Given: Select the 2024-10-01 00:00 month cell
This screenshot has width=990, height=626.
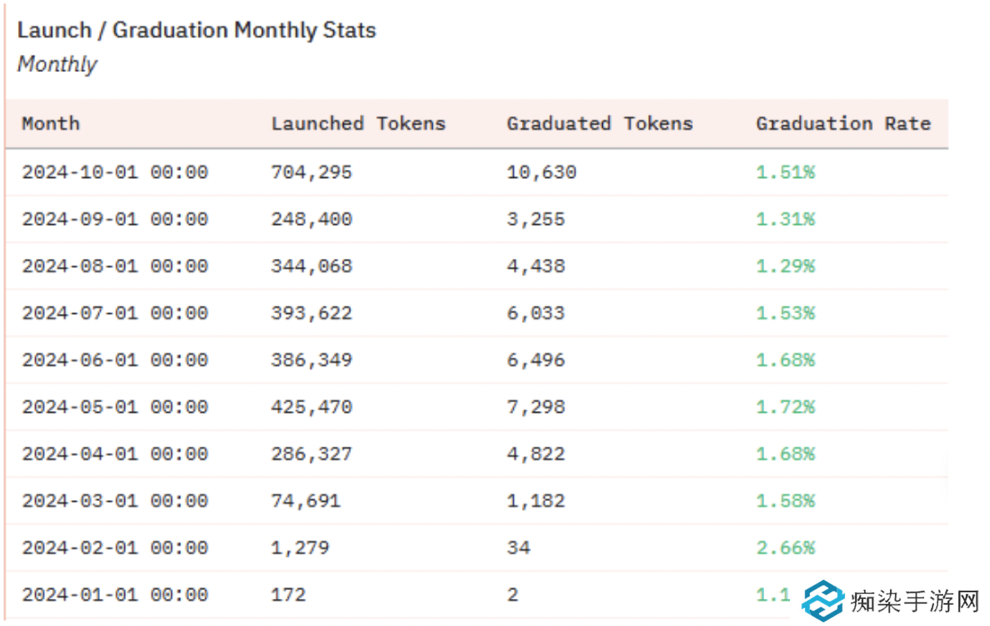Looking at the screenshot, I should (x=114, y=172).
